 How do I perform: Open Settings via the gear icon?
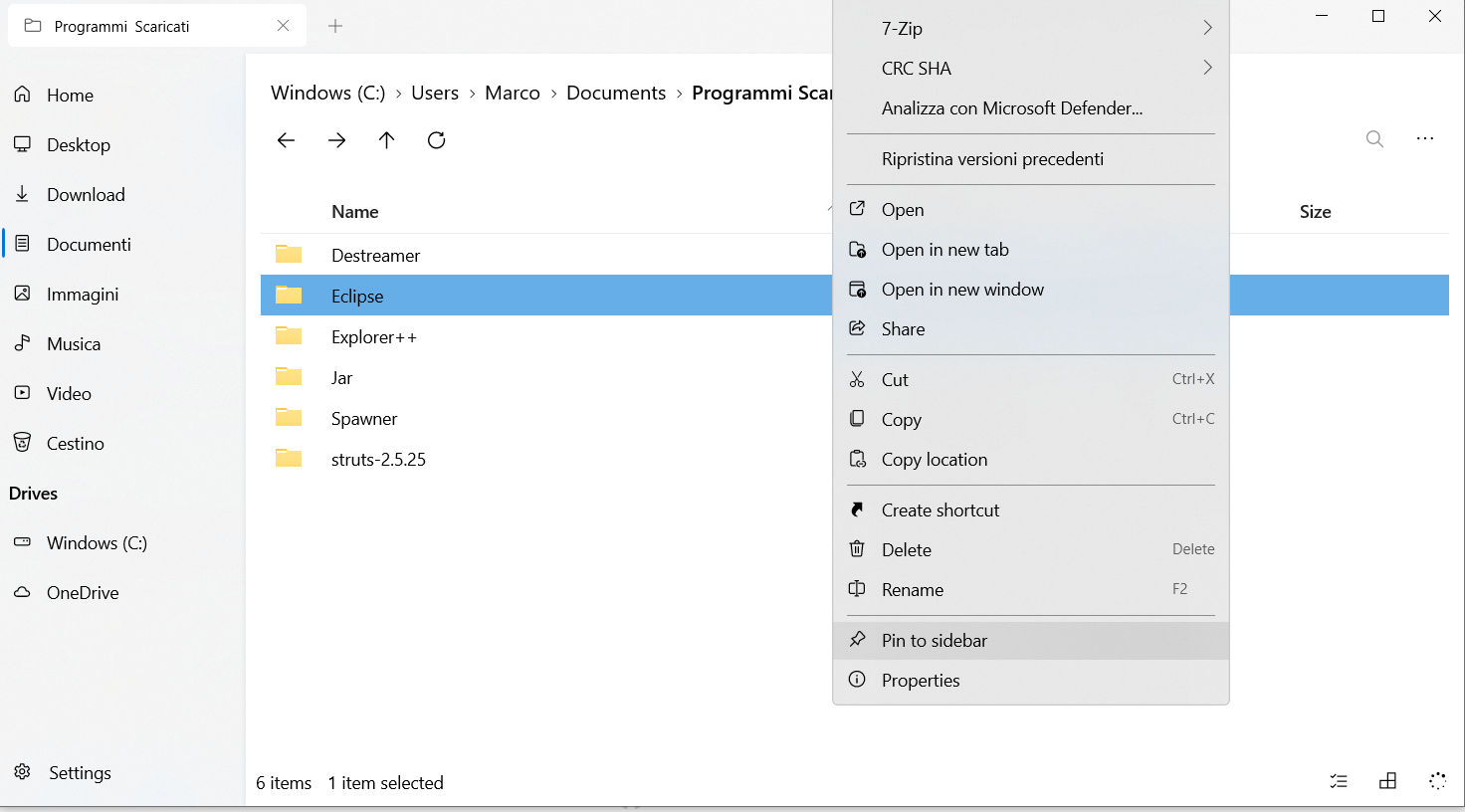coord(80,772)
